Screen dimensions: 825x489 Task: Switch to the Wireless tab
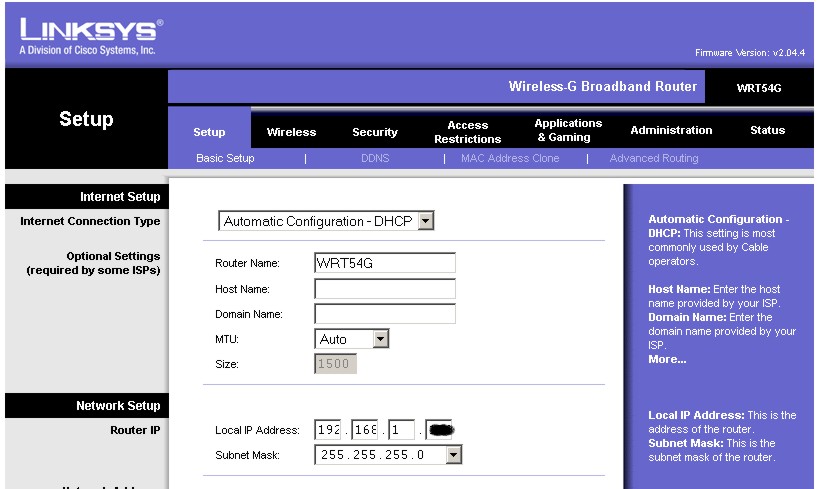[291, 132]
